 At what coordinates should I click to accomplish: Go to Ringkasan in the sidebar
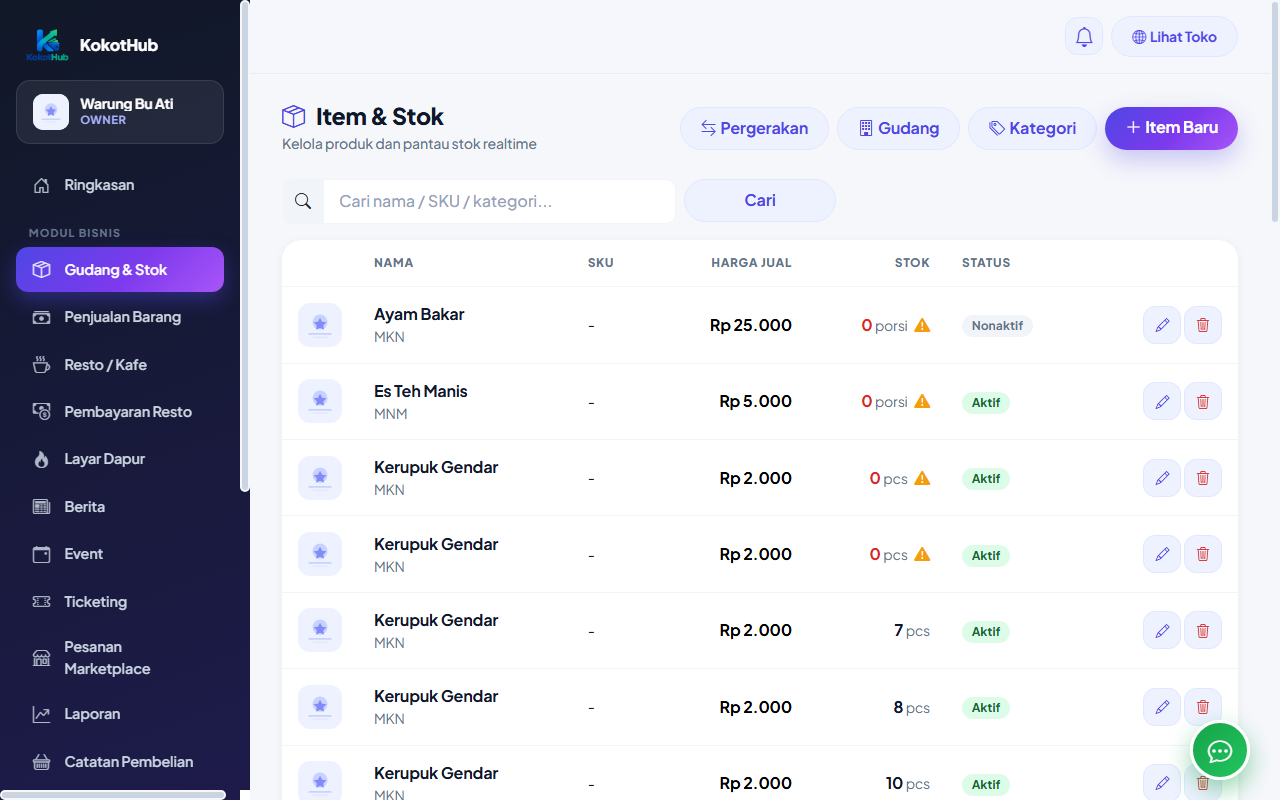point(120,185)
